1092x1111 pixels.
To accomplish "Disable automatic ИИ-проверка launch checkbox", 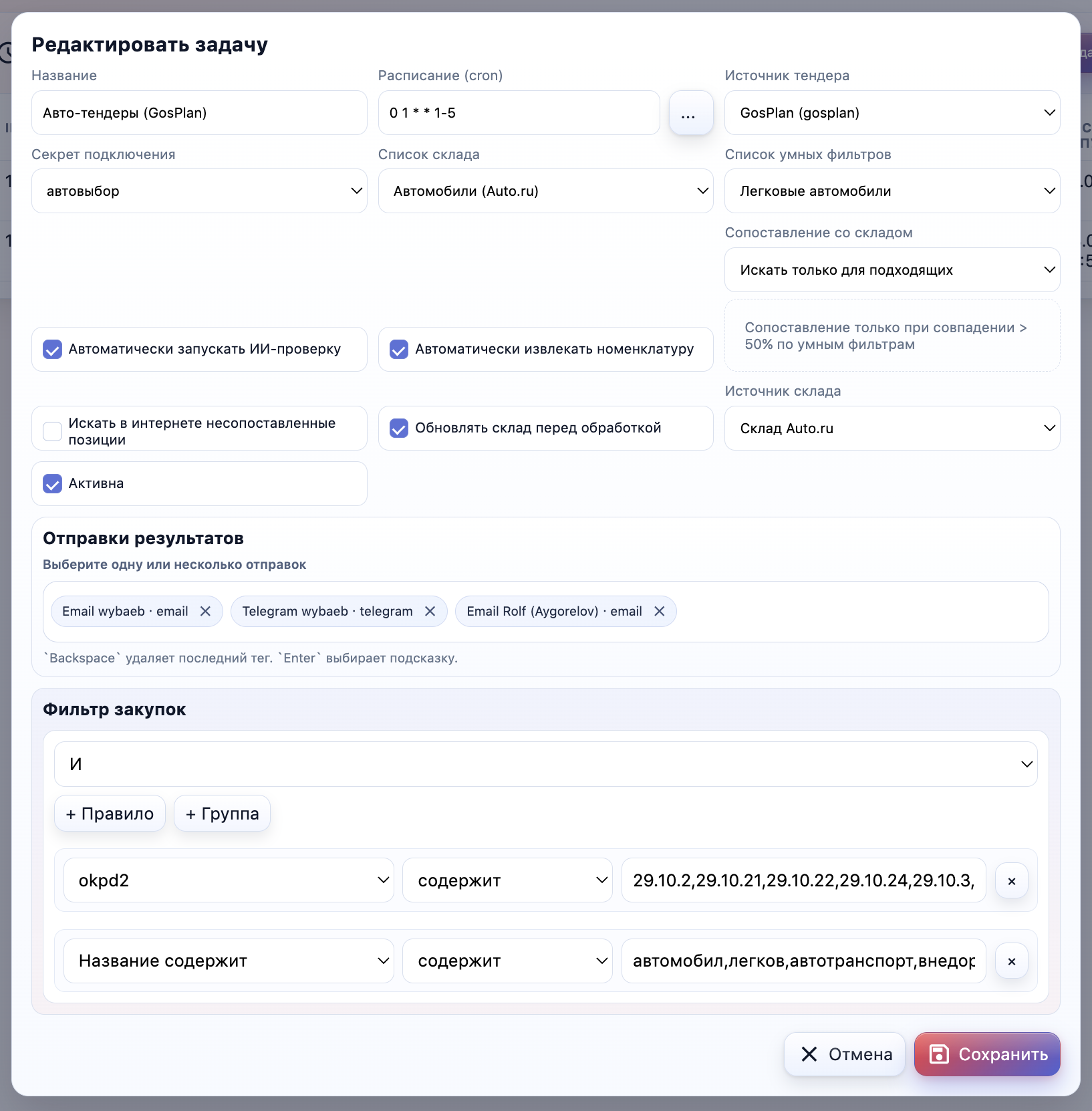I will coord(53,350).
